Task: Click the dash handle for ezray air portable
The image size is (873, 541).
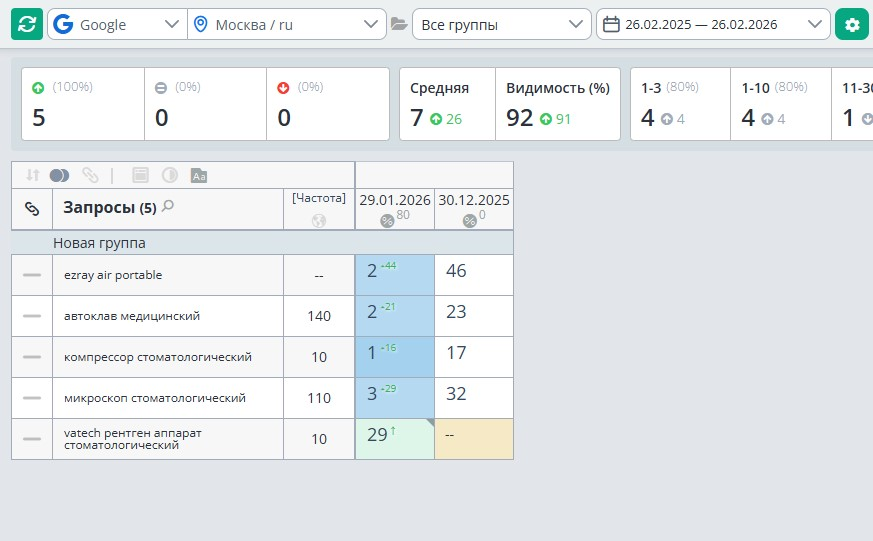Action: [32, 275]
